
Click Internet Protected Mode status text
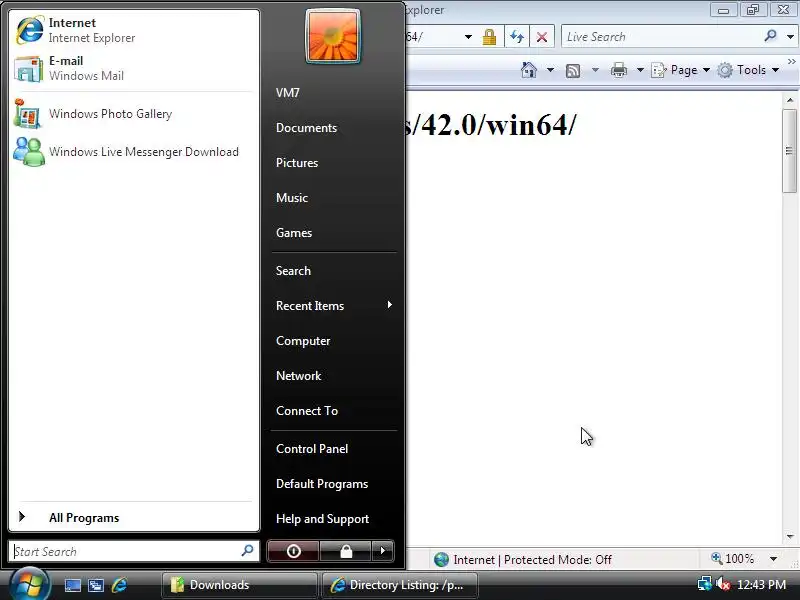(532, 560)
